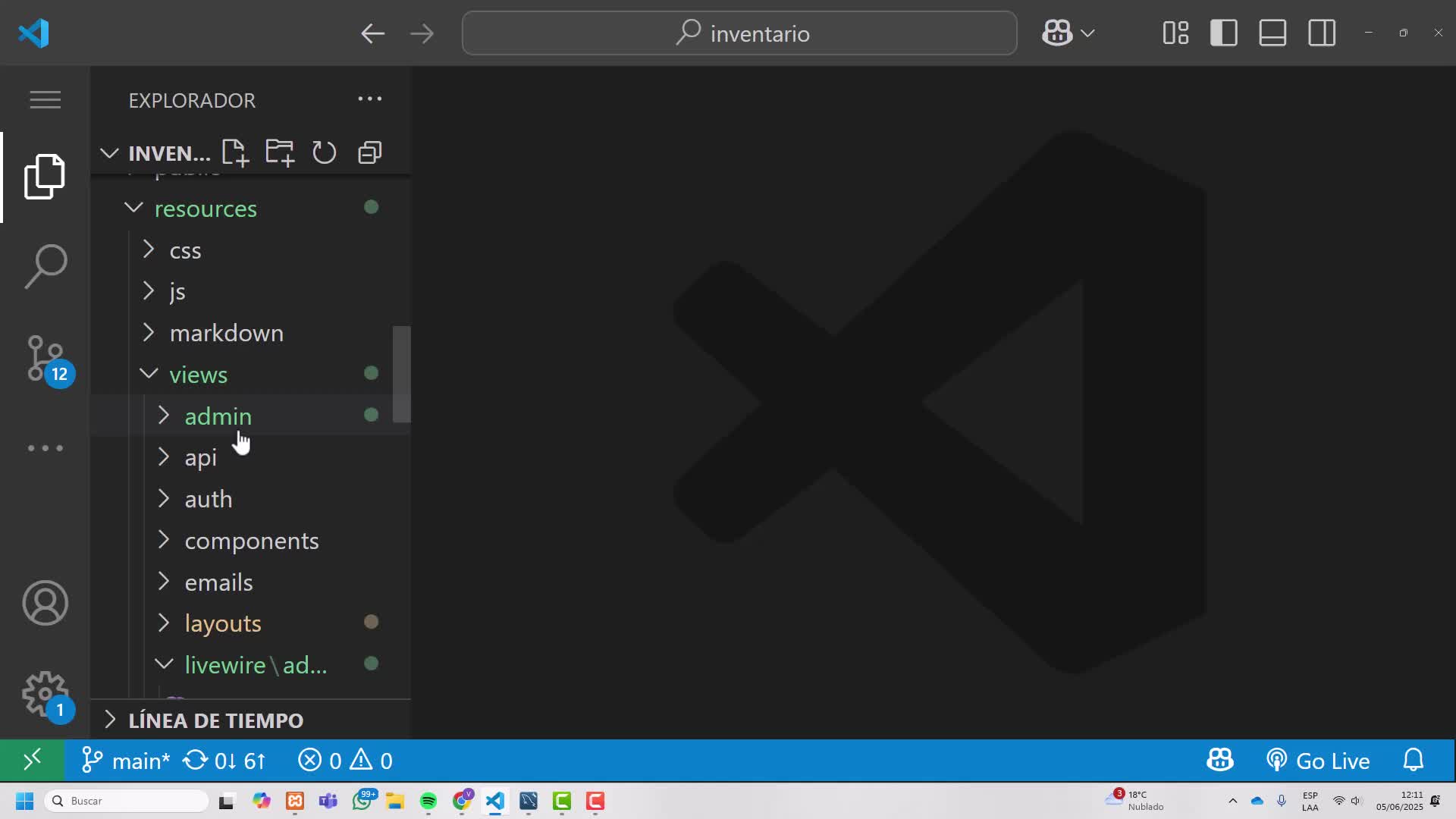Open WhatsApp from the taskbar
Image resolution: width=1456 pixels, height=819 pixels.
pos(362,801)
